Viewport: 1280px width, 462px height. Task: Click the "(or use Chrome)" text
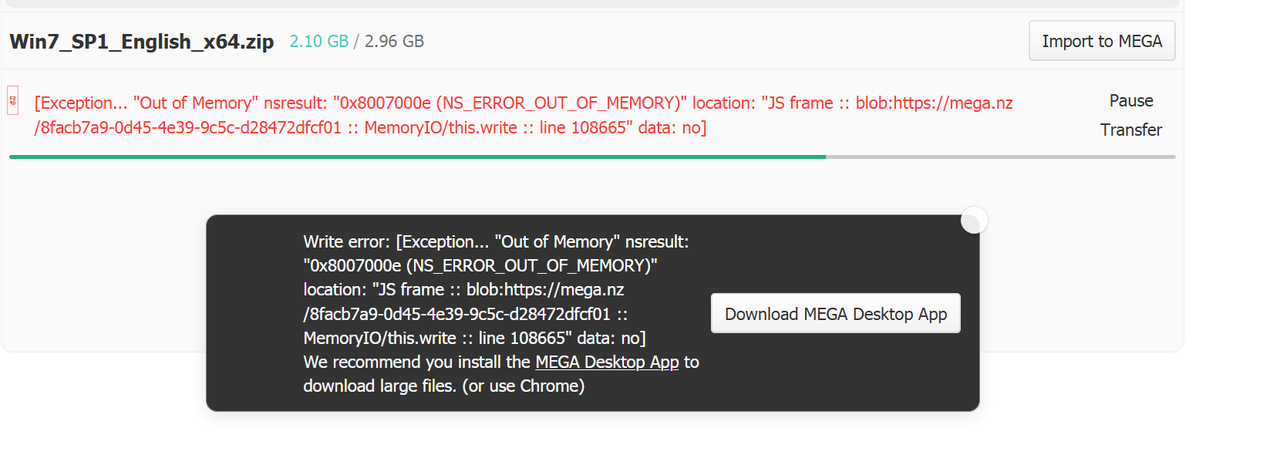click(x=523, y=386)
